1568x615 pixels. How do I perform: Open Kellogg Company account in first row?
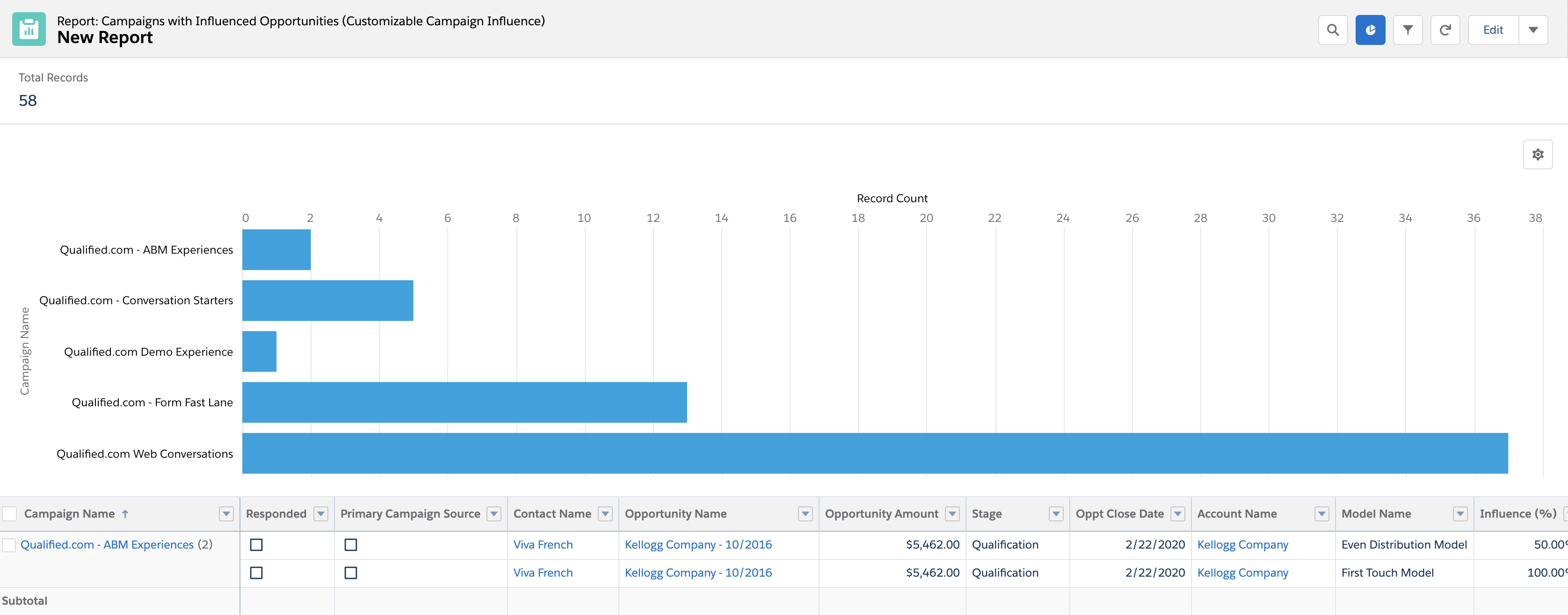click(x=1242, y=544)
